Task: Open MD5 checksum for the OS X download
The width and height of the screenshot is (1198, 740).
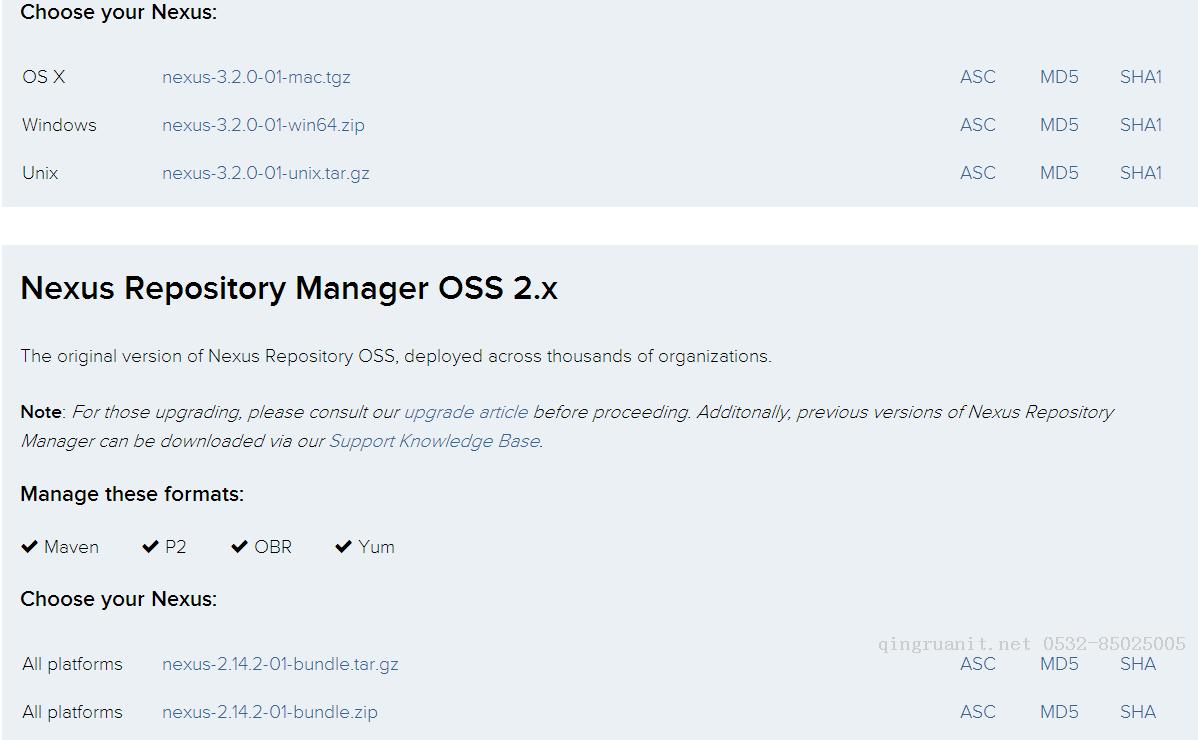Action: click(x=1059, y=77)
